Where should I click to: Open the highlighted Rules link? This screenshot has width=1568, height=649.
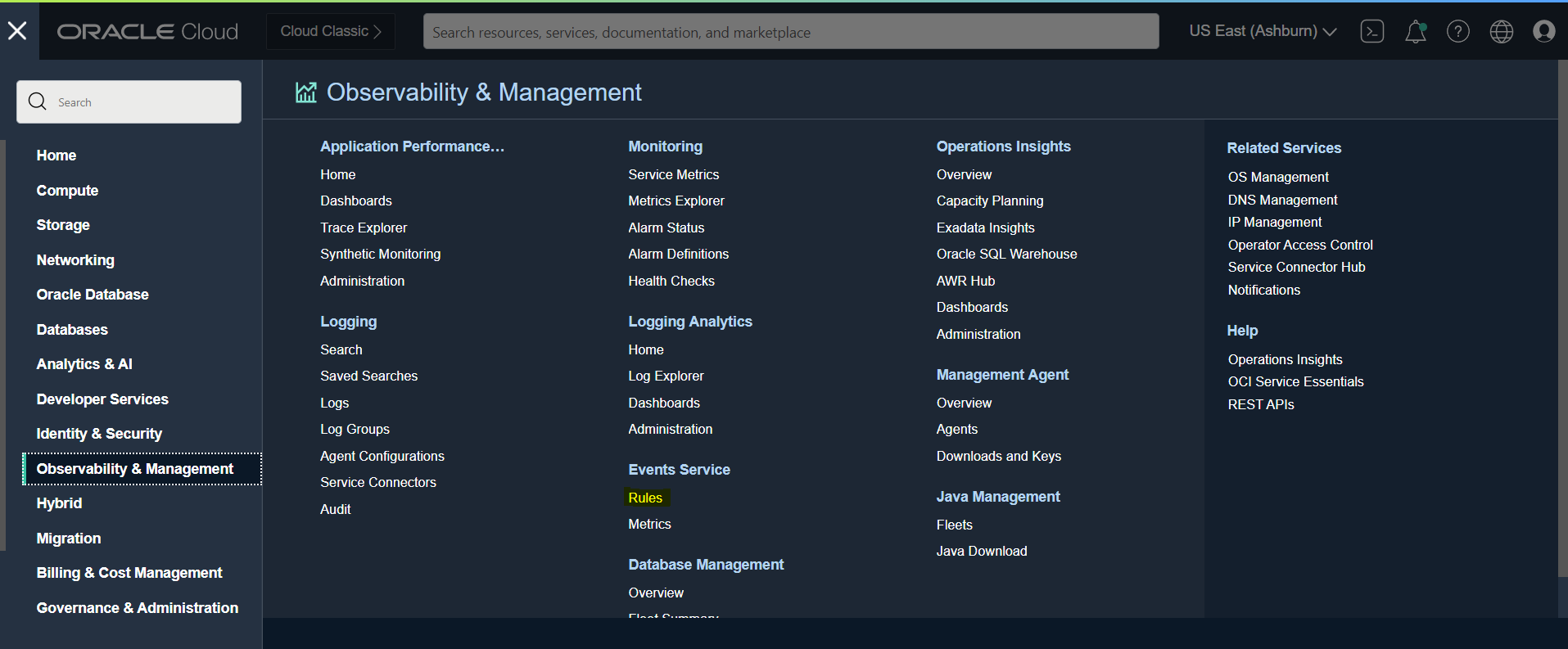645,498
